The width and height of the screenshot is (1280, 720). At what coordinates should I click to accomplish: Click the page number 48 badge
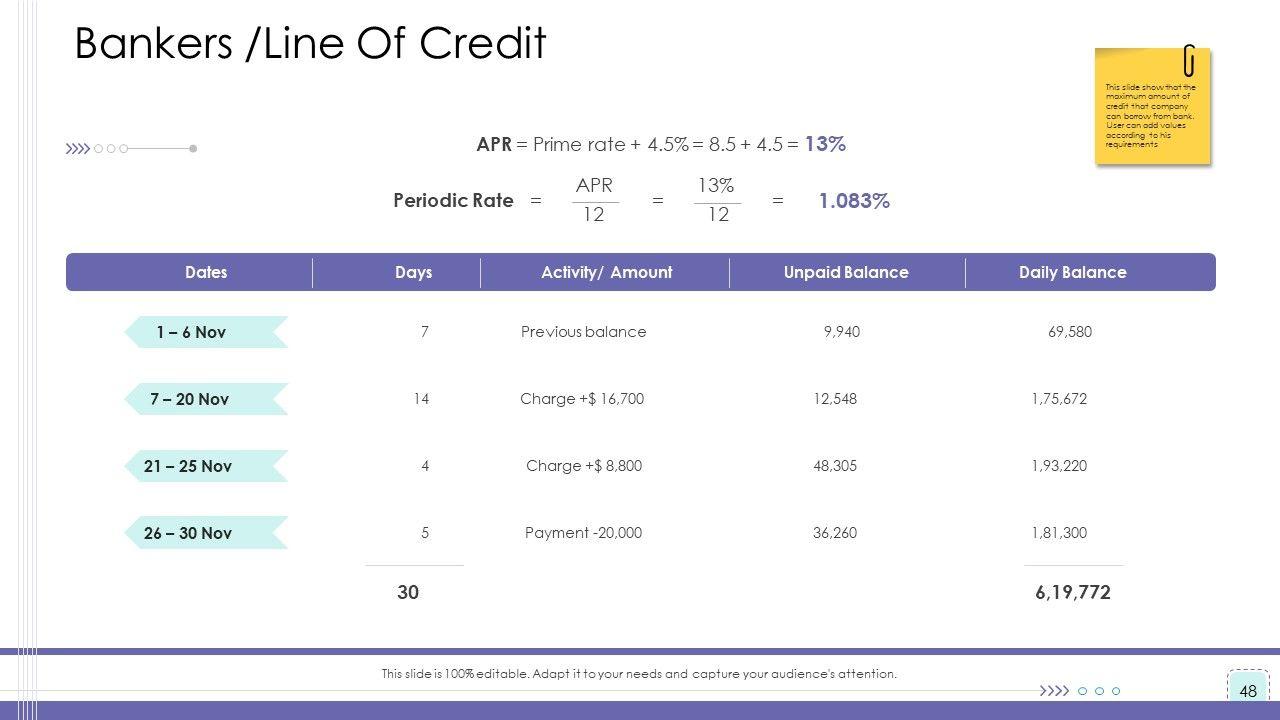pyautogui.click(x=1248, y=690)
